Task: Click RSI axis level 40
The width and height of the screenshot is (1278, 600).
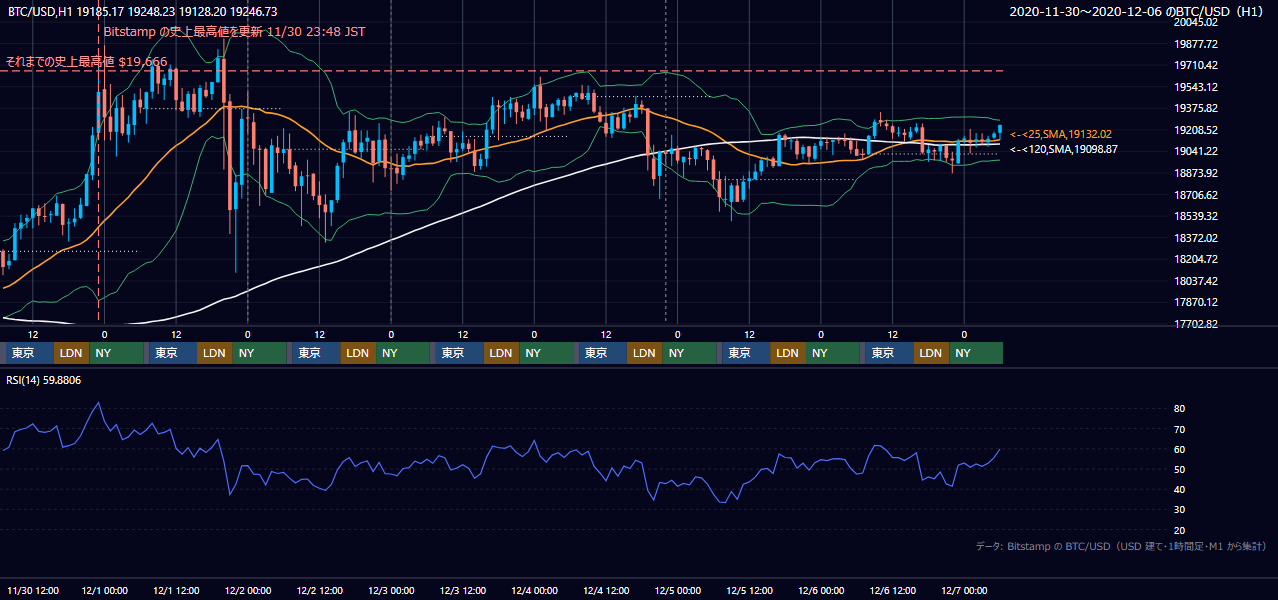Action: click(x=1180, y=490)
